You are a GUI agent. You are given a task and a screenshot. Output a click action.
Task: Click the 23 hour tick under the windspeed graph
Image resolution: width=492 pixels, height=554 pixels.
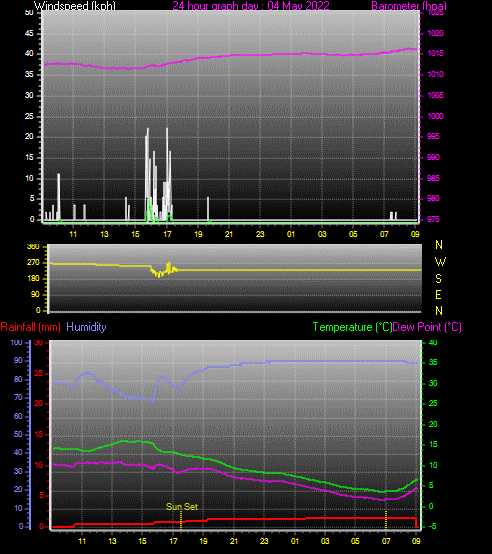260,234
